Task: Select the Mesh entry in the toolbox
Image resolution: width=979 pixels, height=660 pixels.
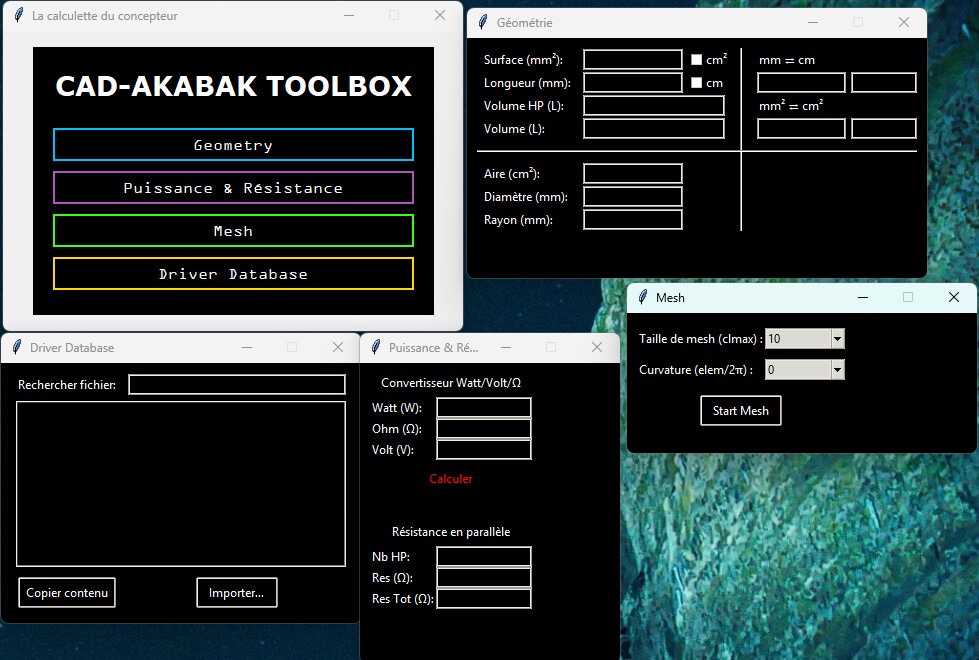Action: click(x=233, y=231)
